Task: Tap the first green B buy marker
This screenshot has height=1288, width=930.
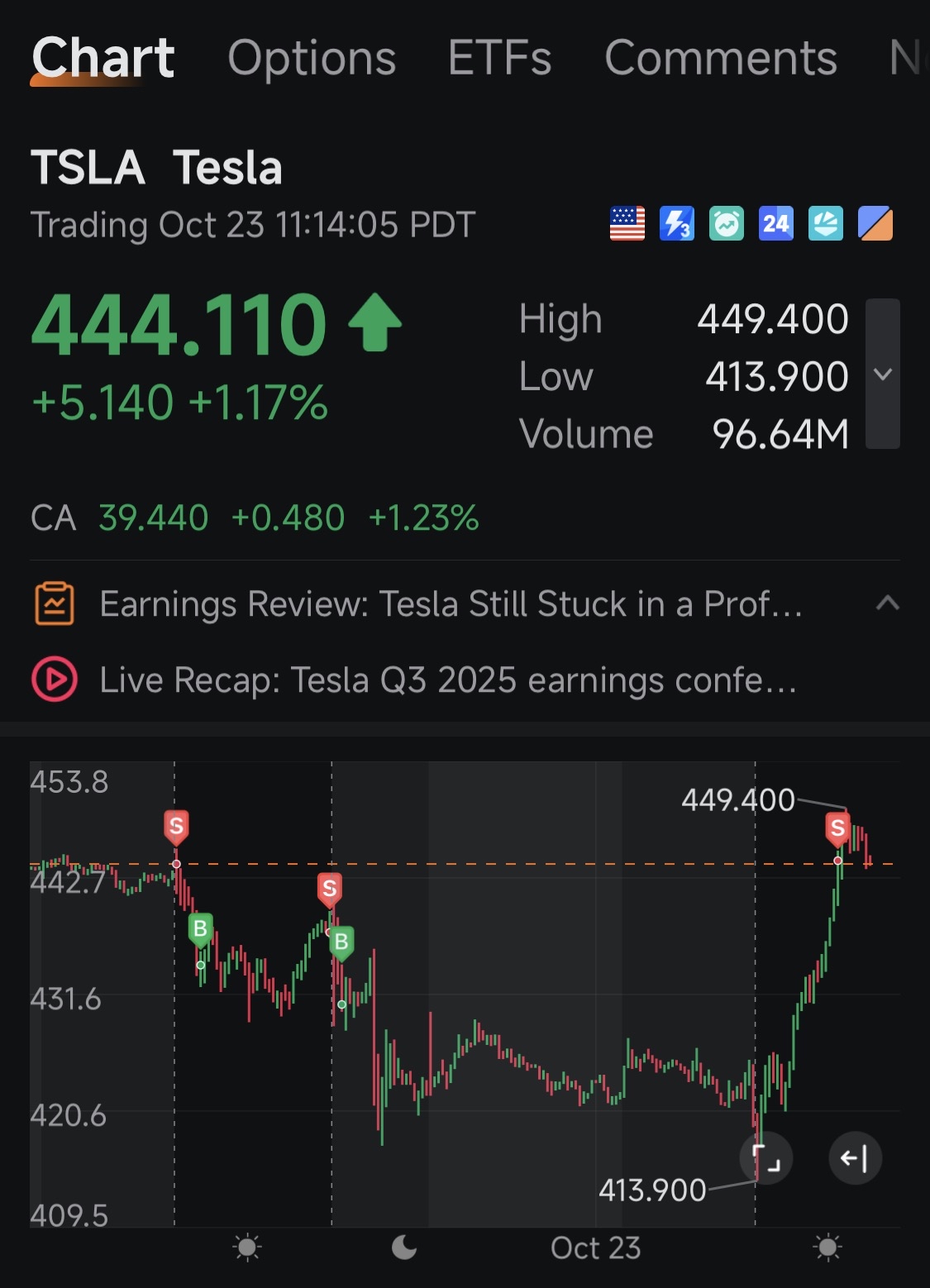Action: (x=200, y=930)
